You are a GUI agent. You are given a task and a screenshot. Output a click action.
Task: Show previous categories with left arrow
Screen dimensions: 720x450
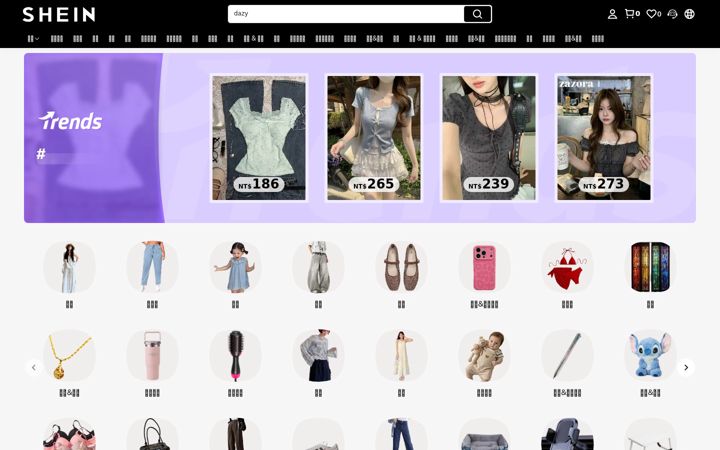click(x=34, y=367)
